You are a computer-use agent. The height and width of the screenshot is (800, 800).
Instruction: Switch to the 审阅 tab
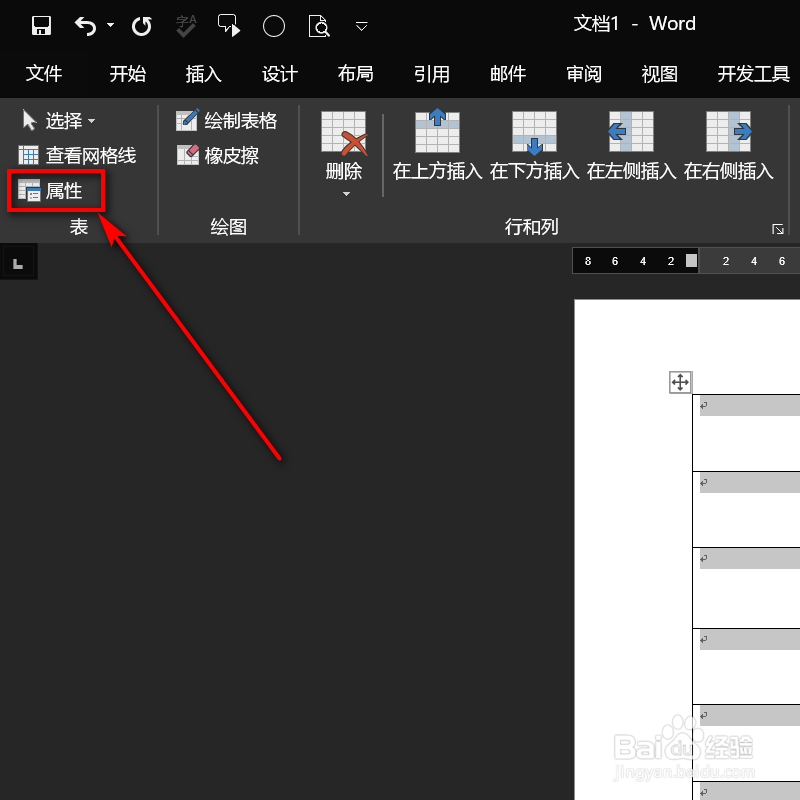tap(584, 74)
